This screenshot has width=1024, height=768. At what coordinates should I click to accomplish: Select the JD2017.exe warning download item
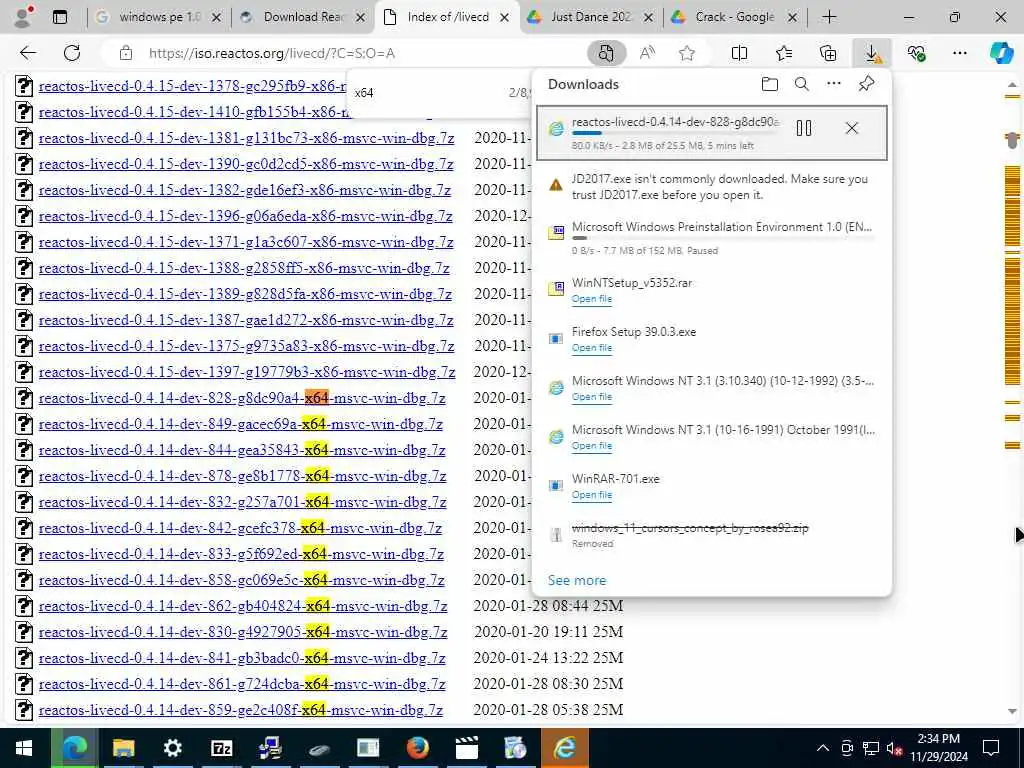tap(712, 186)
